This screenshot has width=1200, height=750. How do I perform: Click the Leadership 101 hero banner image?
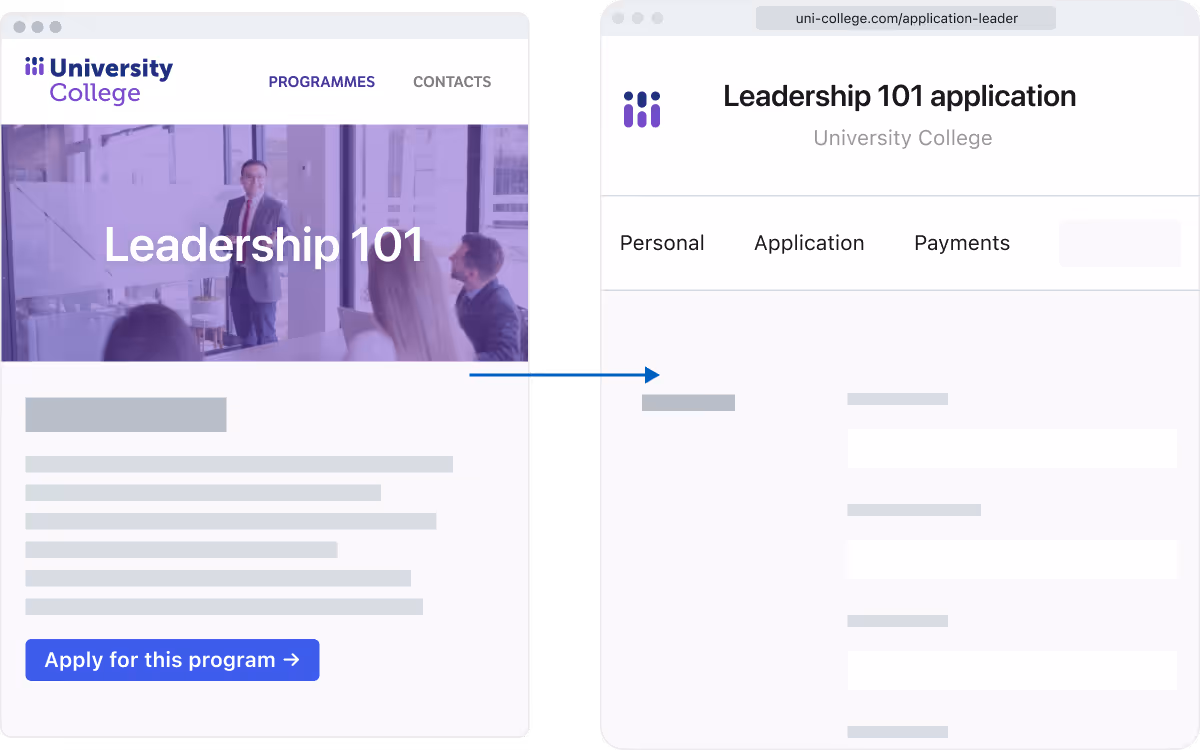coord(265,243)
